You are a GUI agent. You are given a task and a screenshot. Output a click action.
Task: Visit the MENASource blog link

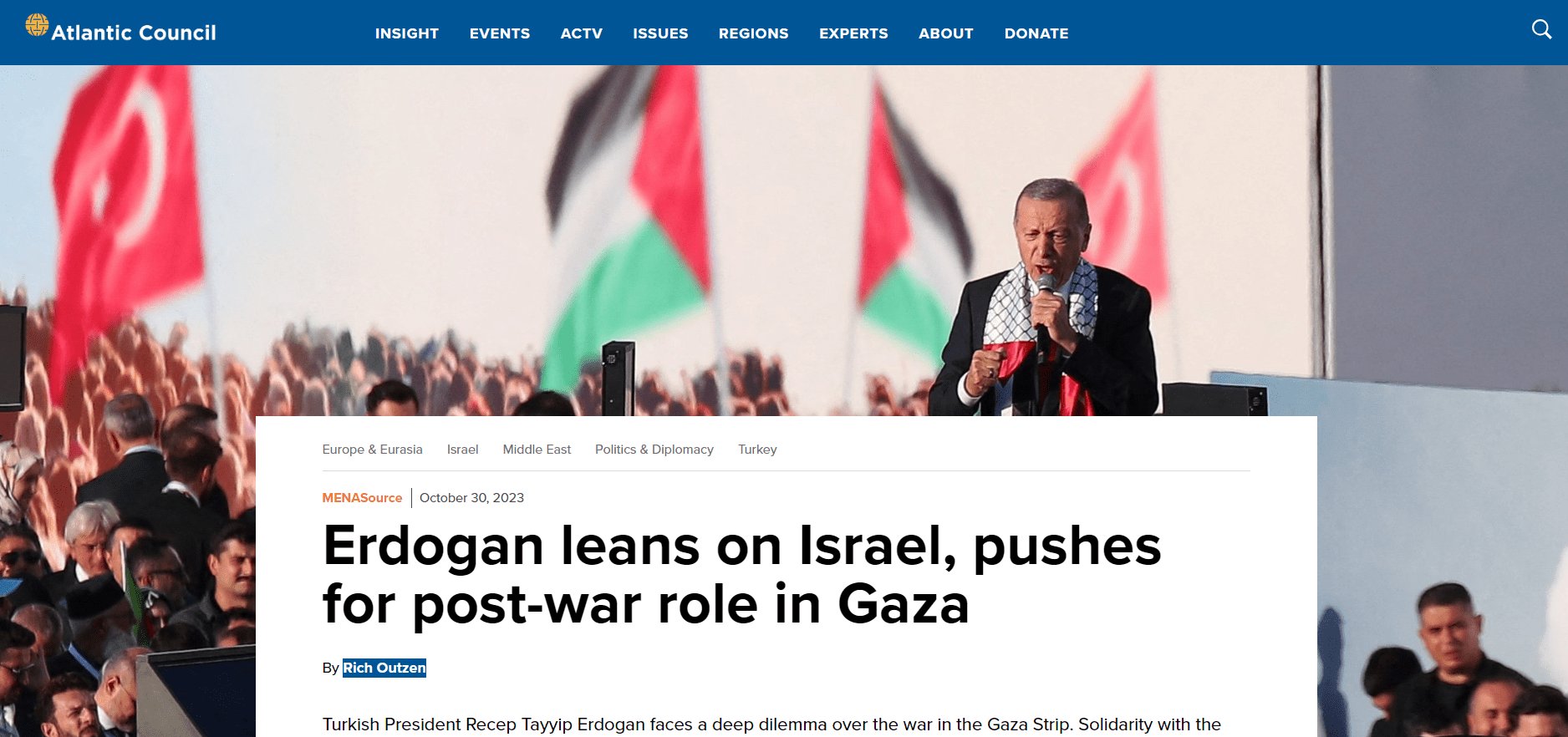[362, 498]
